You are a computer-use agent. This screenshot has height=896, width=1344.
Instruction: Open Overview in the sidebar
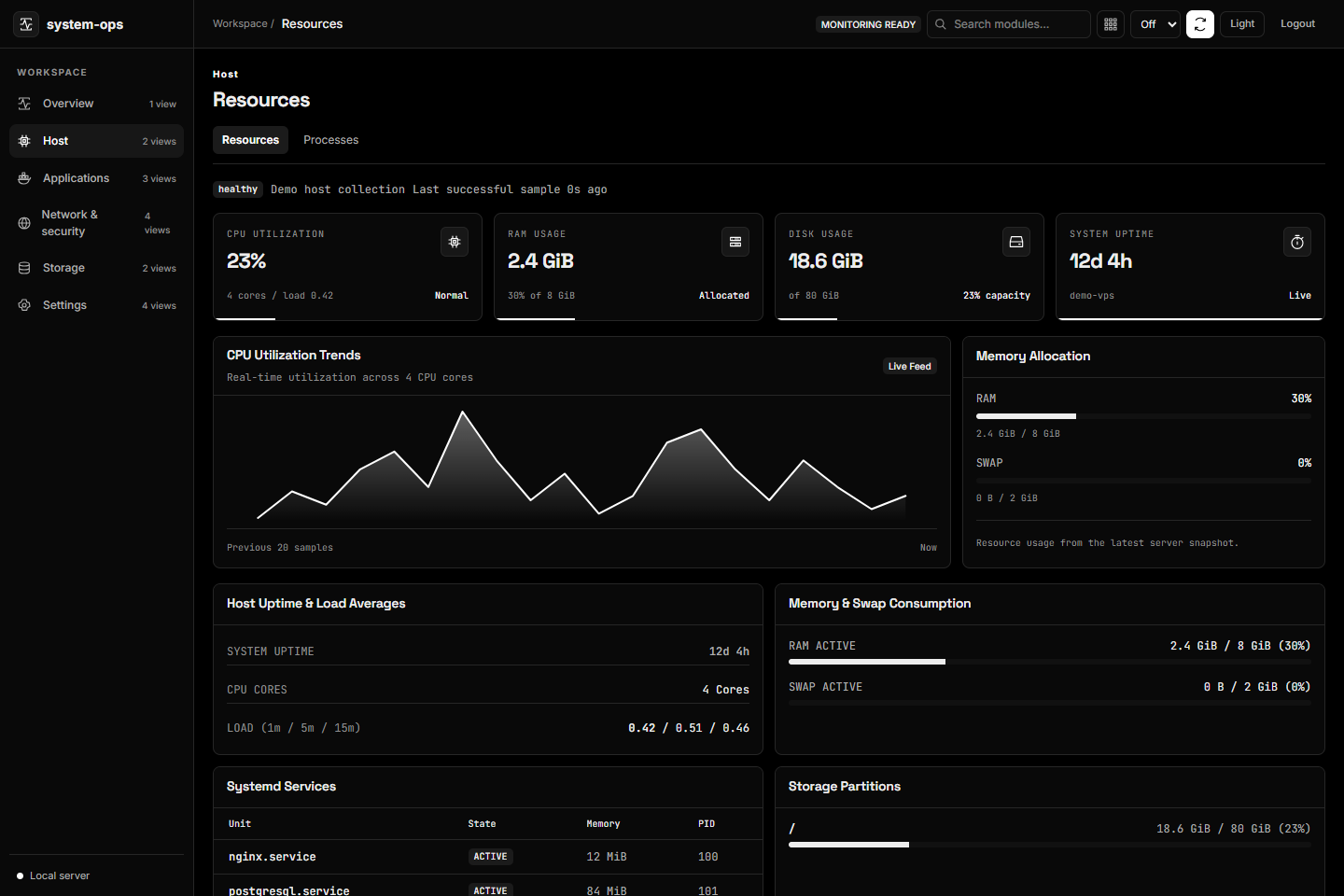point(96,104)
